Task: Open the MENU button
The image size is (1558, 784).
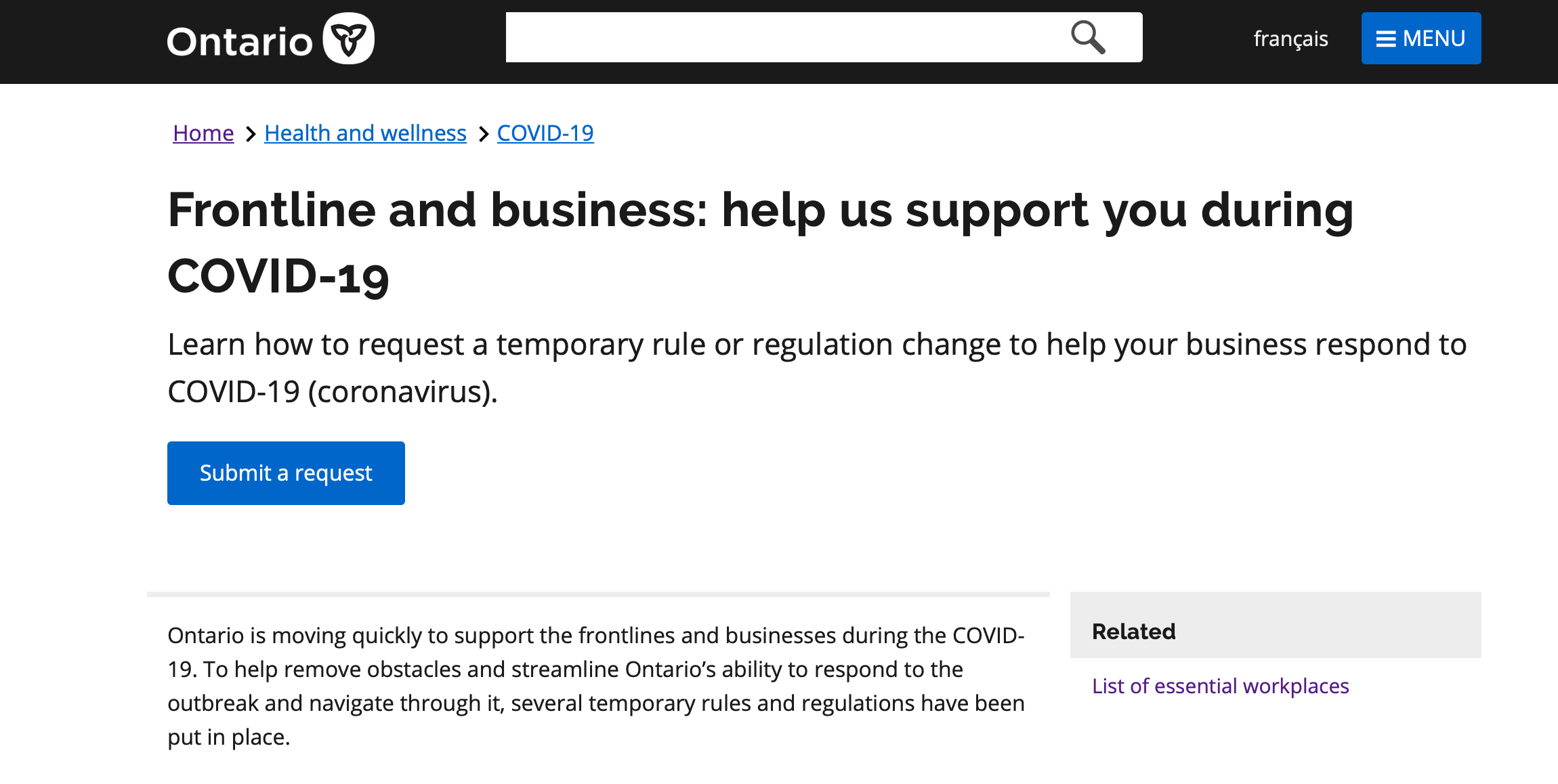Action: [1421, 39]
